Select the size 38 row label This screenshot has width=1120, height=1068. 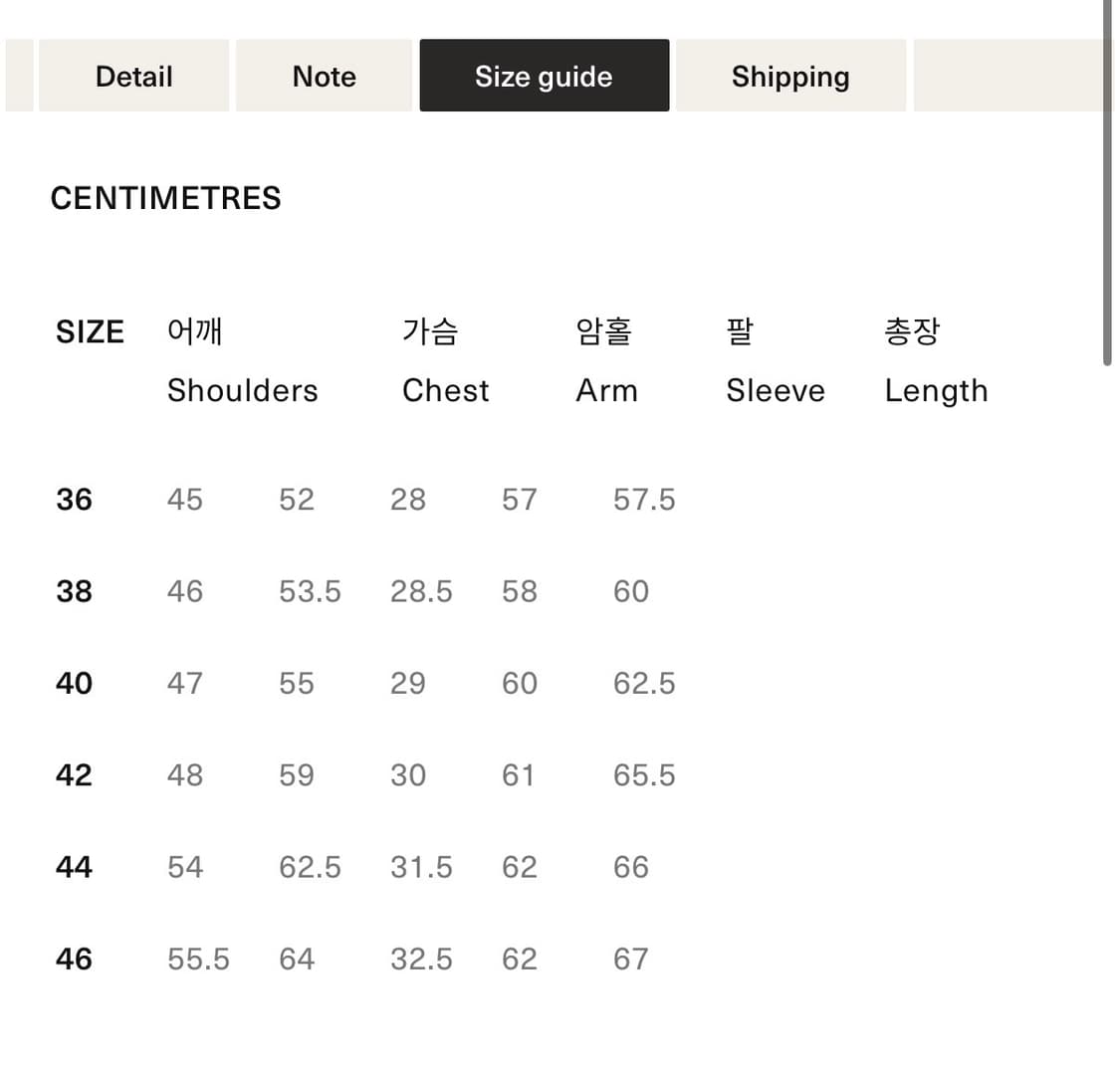[x=75, y=591]
